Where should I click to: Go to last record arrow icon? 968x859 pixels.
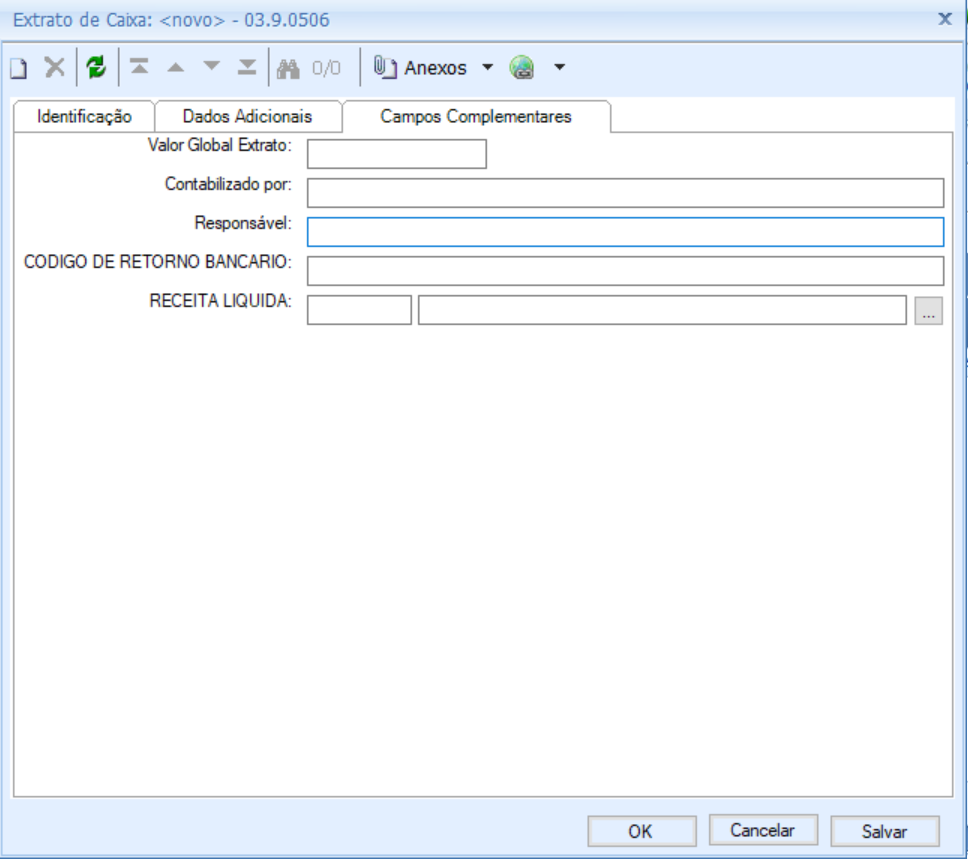(247, 67)
